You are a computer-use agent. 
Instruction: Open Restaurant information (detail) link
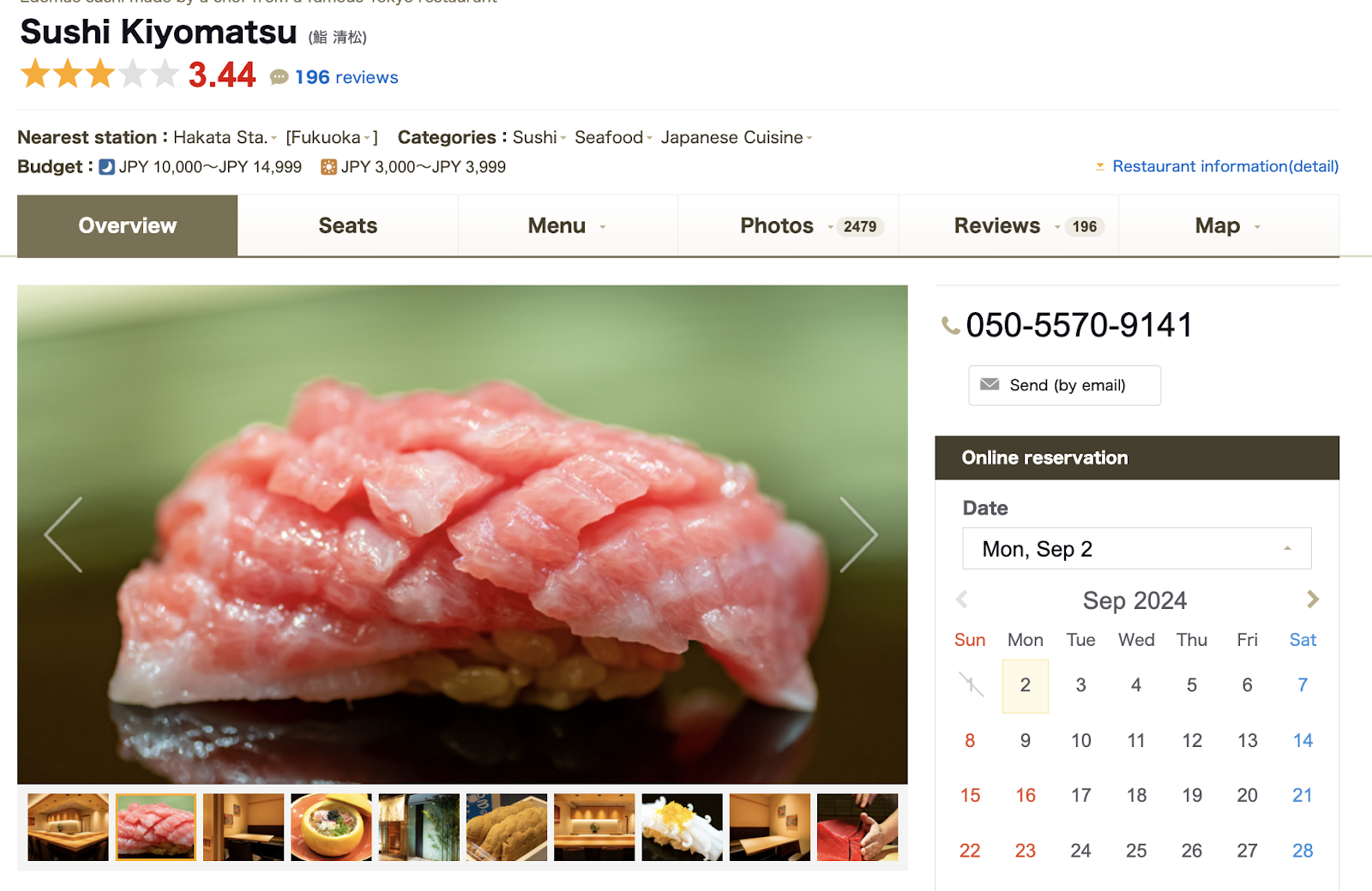pos(1225,166)
